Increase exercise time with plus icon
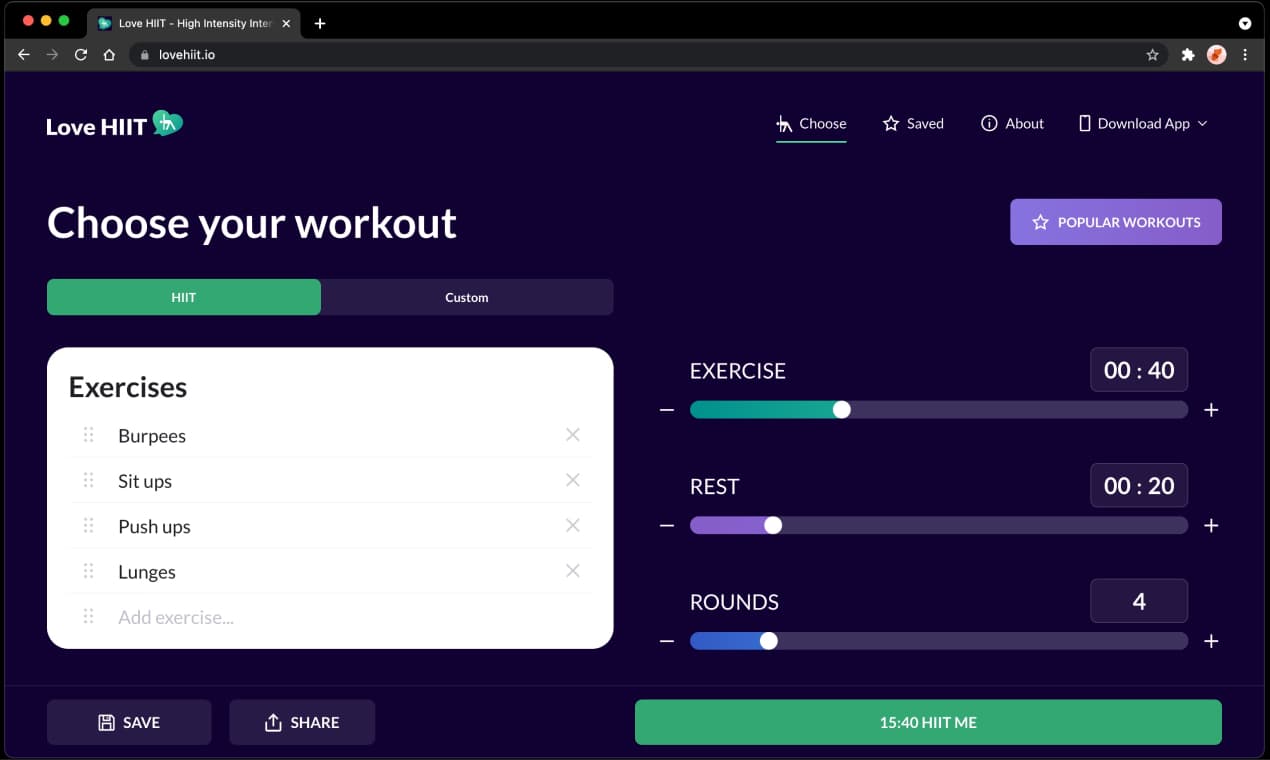 click(1211, 410)
